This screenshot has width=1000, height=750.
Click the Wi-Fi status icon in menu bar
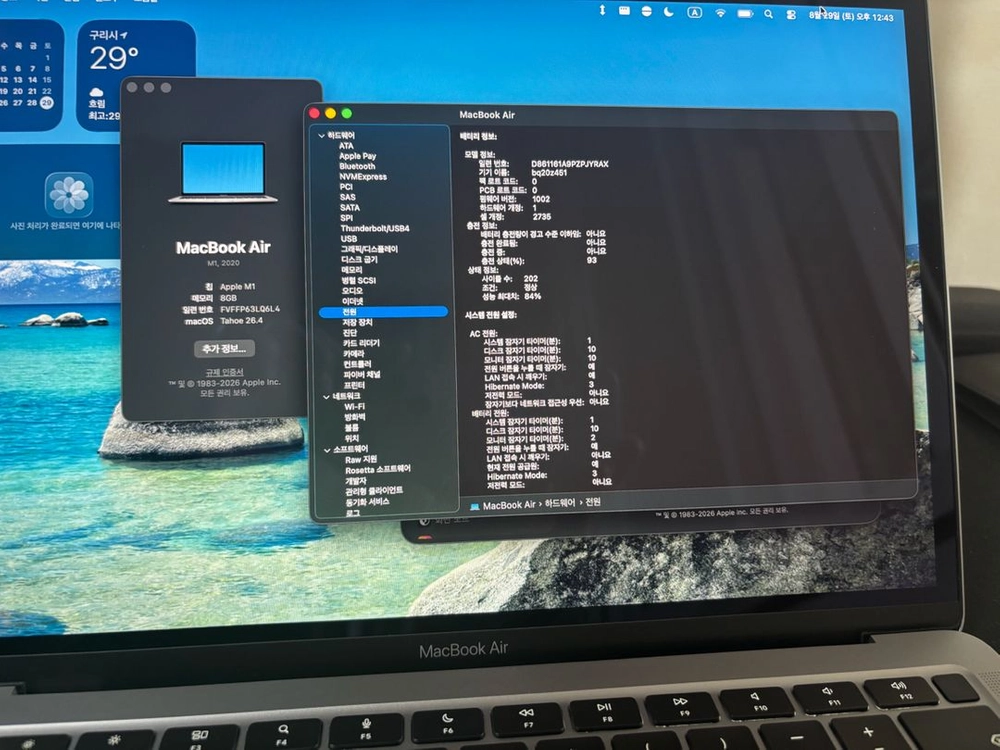pyautogui.click(x=720, y=13)
